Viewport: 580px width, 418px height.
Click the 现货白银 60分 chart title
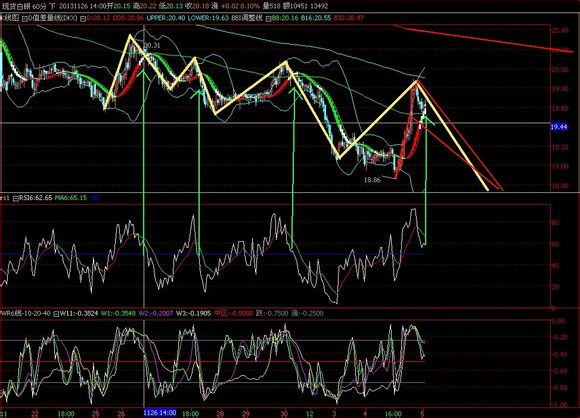point(25,6)
